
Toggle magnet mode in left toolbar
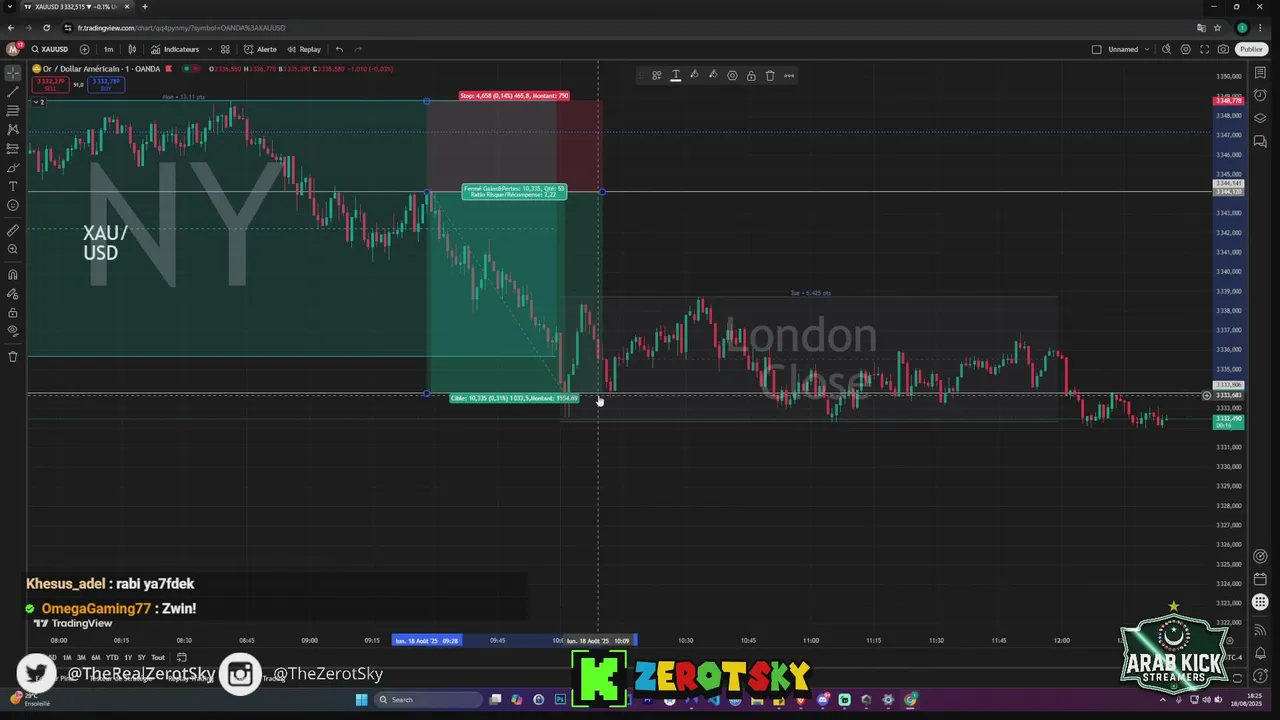[13, 275]
